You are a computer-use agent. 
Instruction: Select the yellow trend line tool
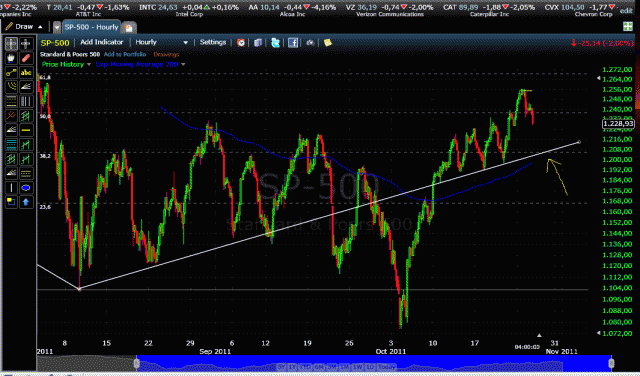tap(11, 73)
